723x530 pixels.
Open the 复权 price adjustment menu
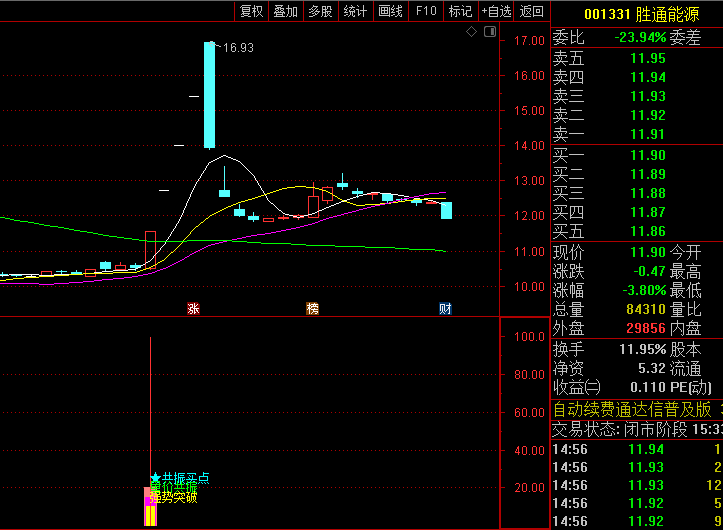[251, 11]
